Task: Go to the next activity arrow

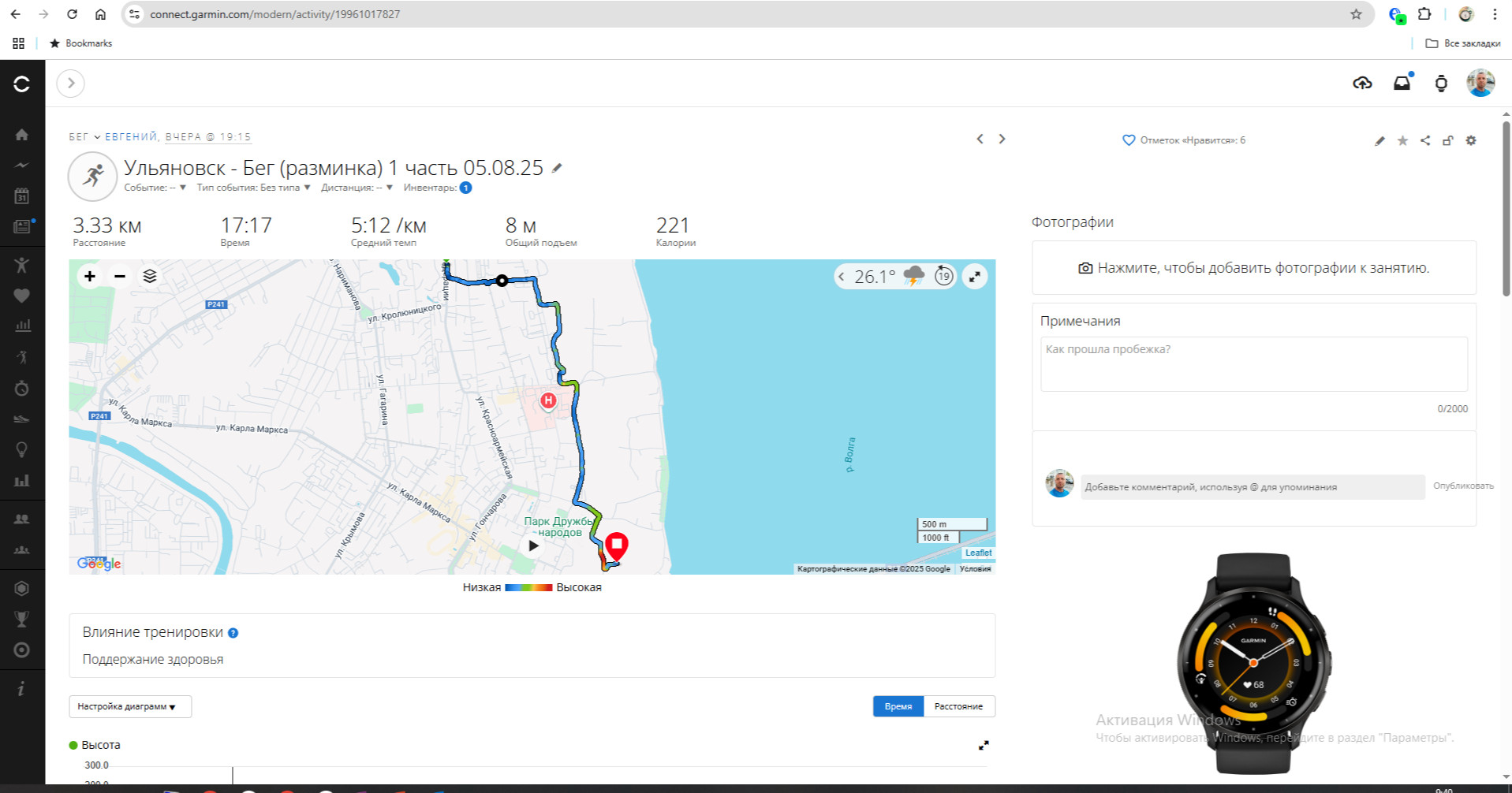Action: coord(1002,139)
